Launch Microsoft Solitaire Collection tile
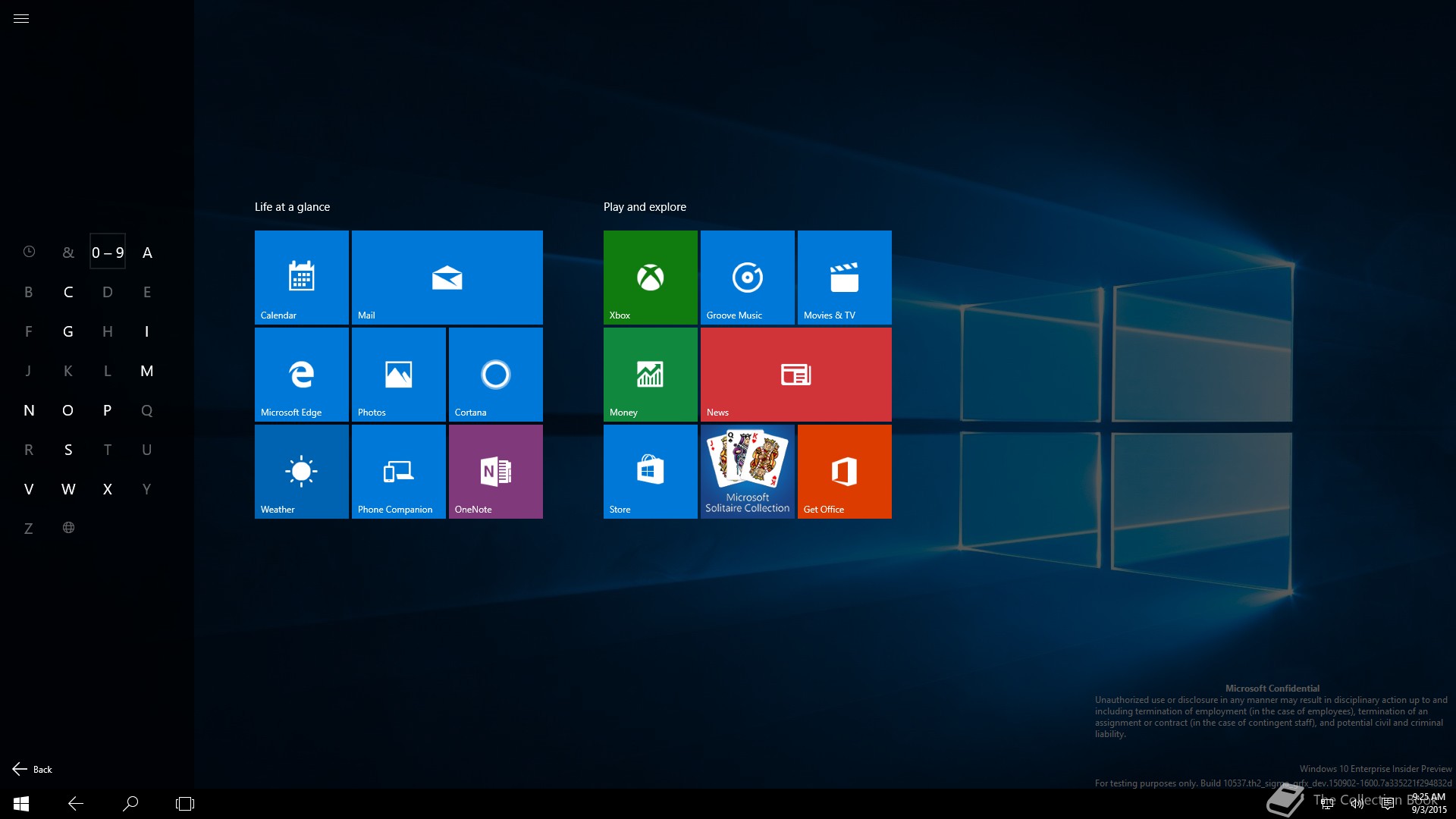Screen dimensions: 1456x819 (748, 472)
